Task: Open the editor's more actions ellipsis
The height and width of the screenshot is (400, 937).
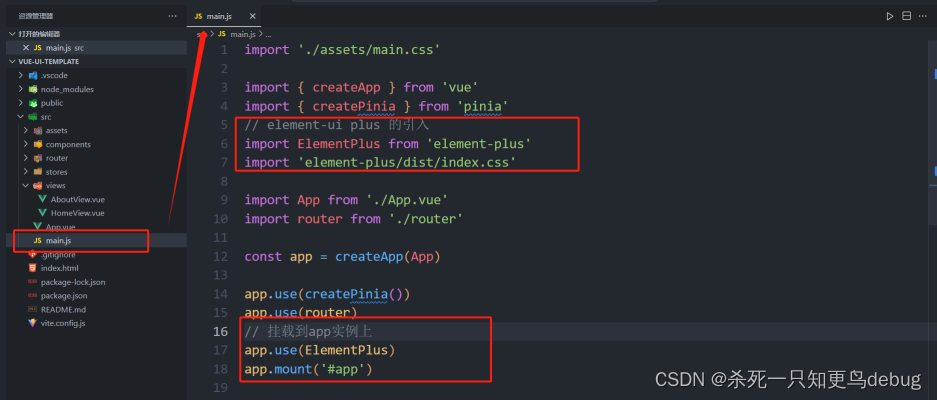Action: 924,16
